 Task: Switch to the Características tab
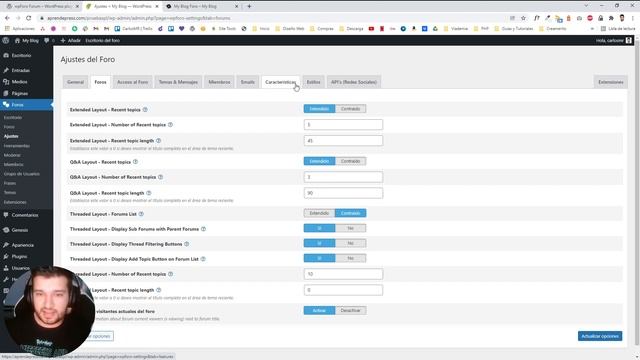click(280, 82)
